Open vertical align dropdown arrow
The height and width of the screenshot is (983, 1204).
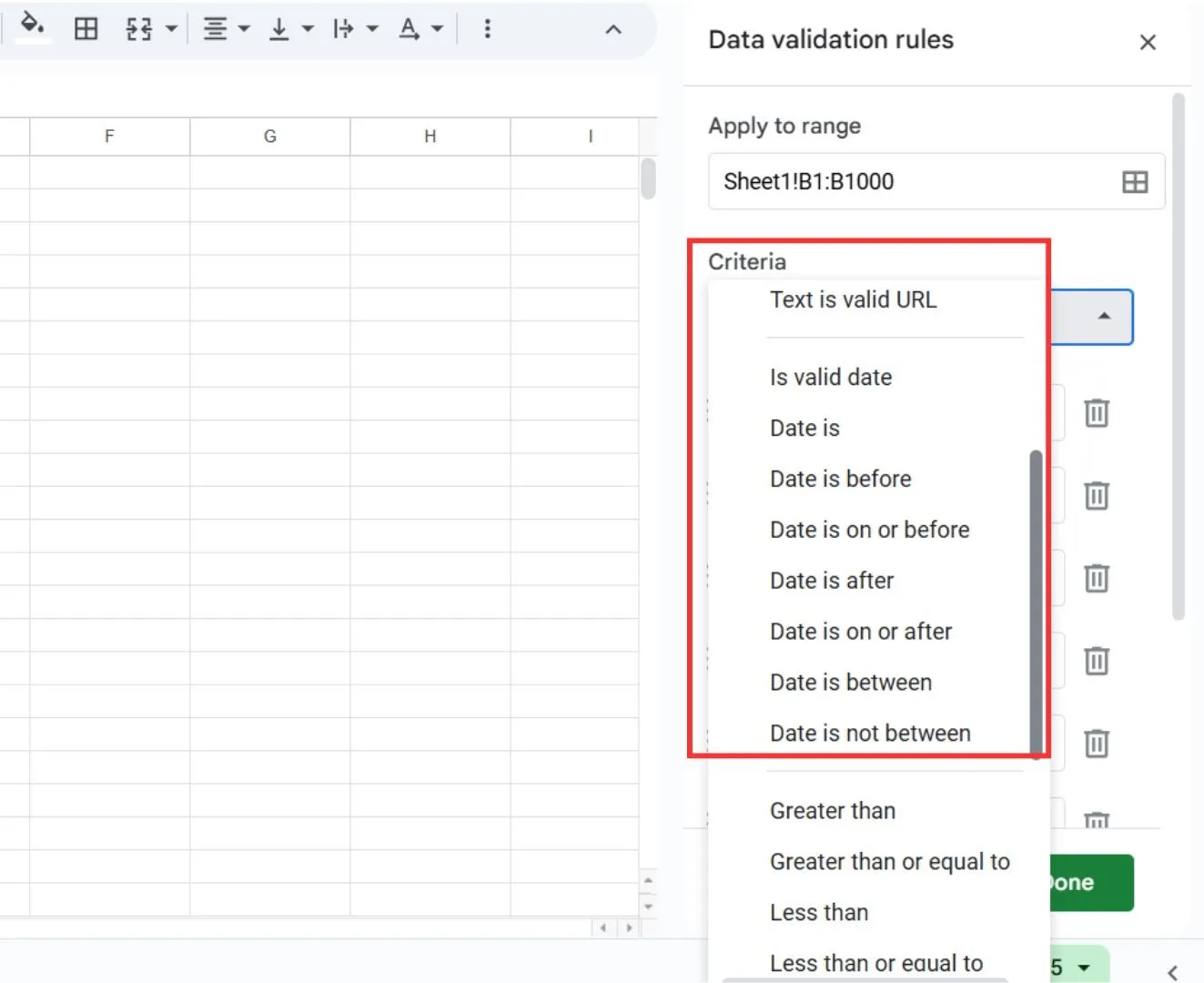(x=308, y=29)
